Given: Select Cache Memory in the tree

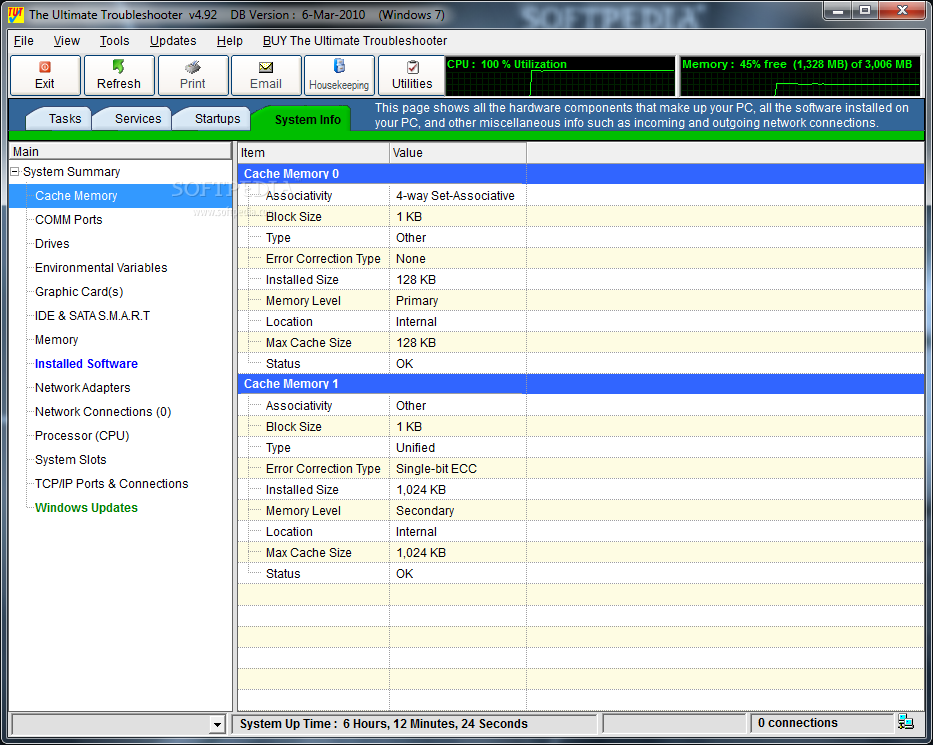Looking at the screenshot, I should 76,196.
